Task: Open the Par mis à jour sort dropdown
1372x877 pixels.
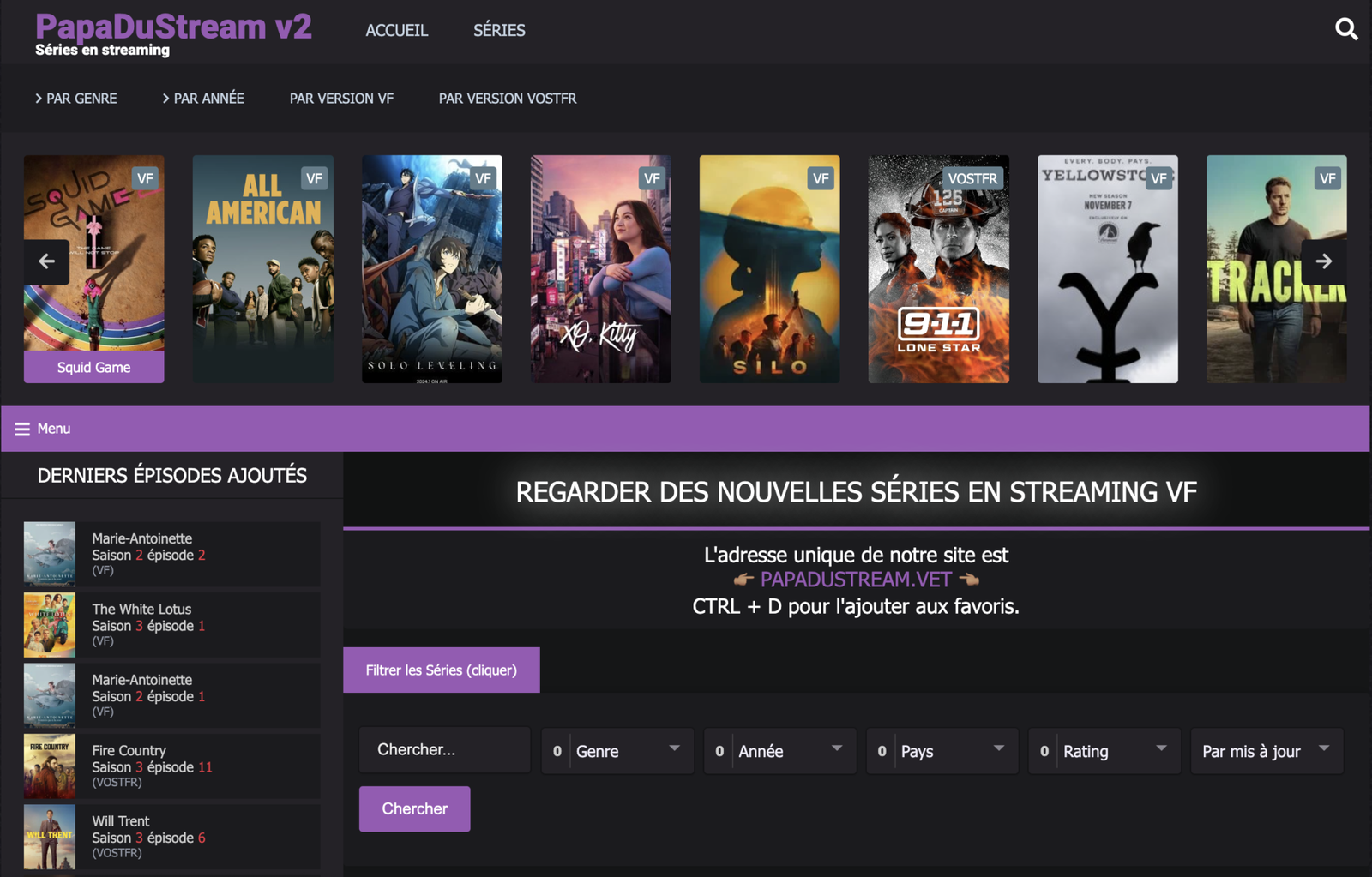Action: click(x=1267, y=751)
